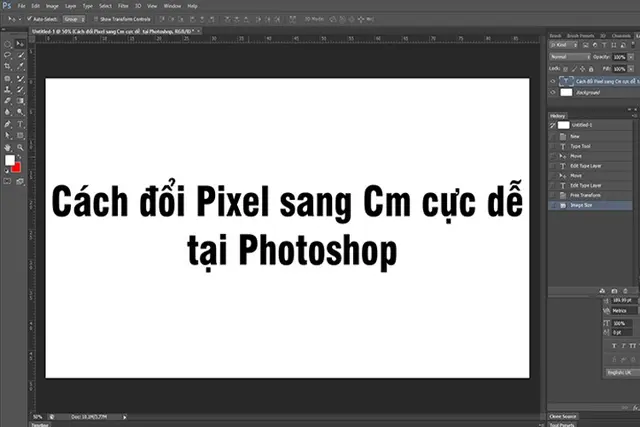Select the Free Transform history state
Screen dimensions: 640x427
(590, 196)
